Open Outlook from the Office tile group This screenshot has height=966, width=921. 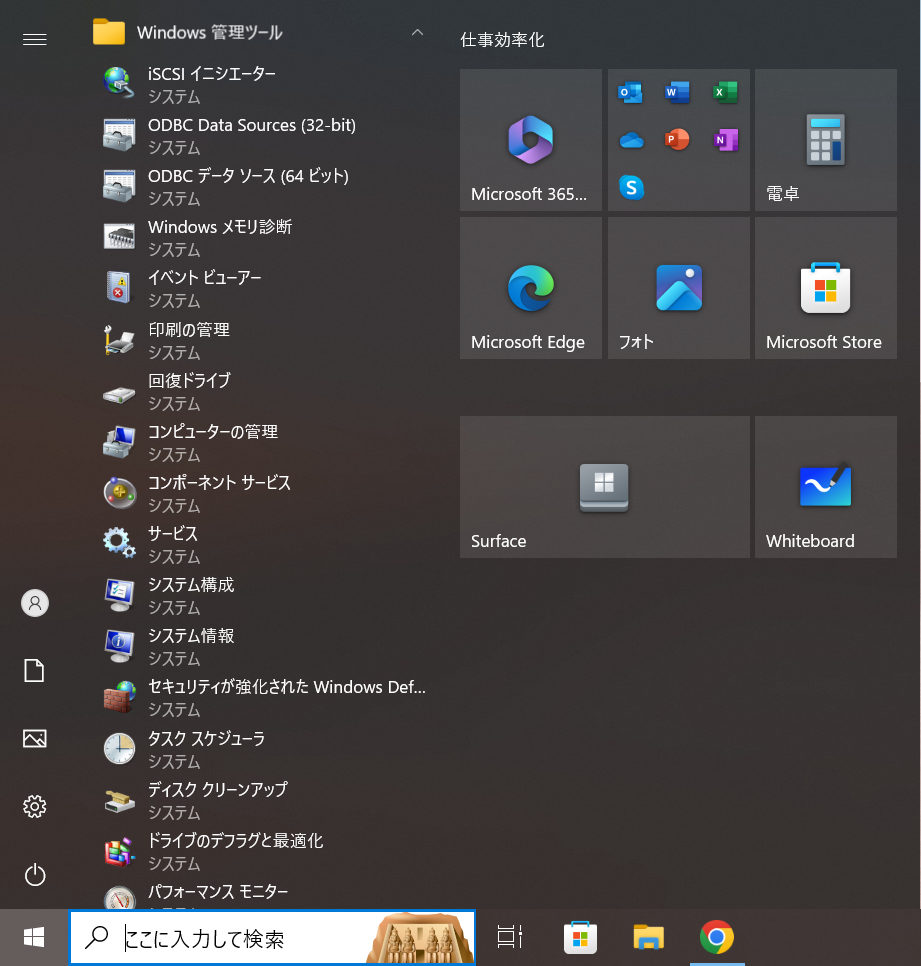[x=630, y=92]
